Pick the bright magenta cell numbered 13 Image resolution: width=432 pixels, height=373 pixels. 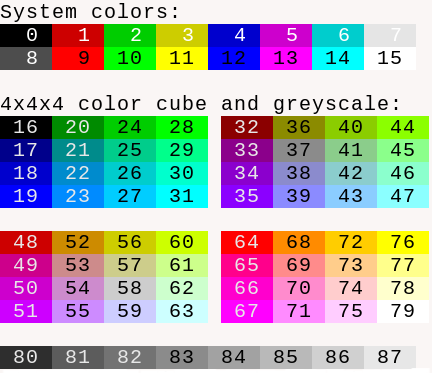pyautogui.click(x=286, y=58)
